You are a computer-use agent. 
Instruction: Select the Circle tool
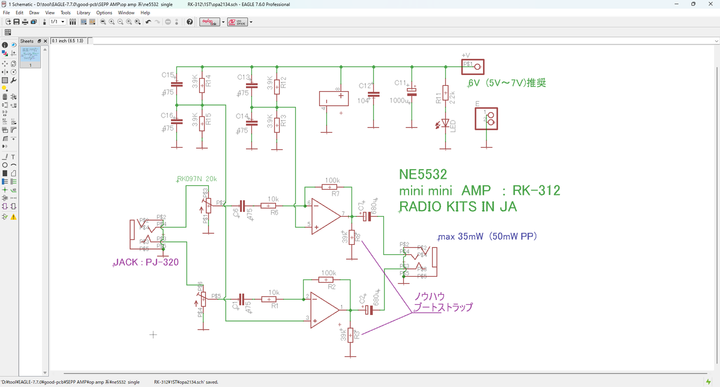click(x=5, y=165)
